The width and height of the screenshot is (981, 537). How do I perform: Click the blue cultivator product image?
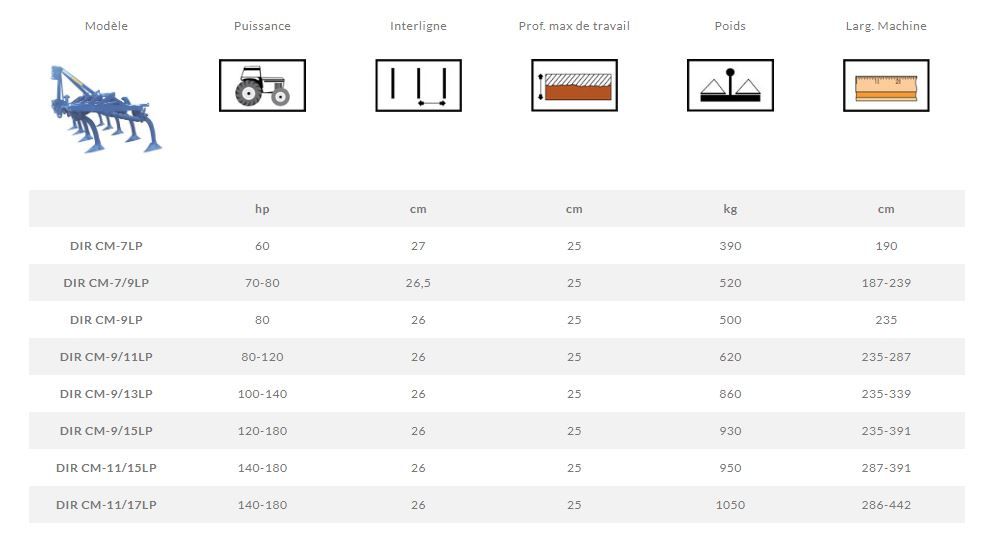pyautogui.click(x=104, y=109)
